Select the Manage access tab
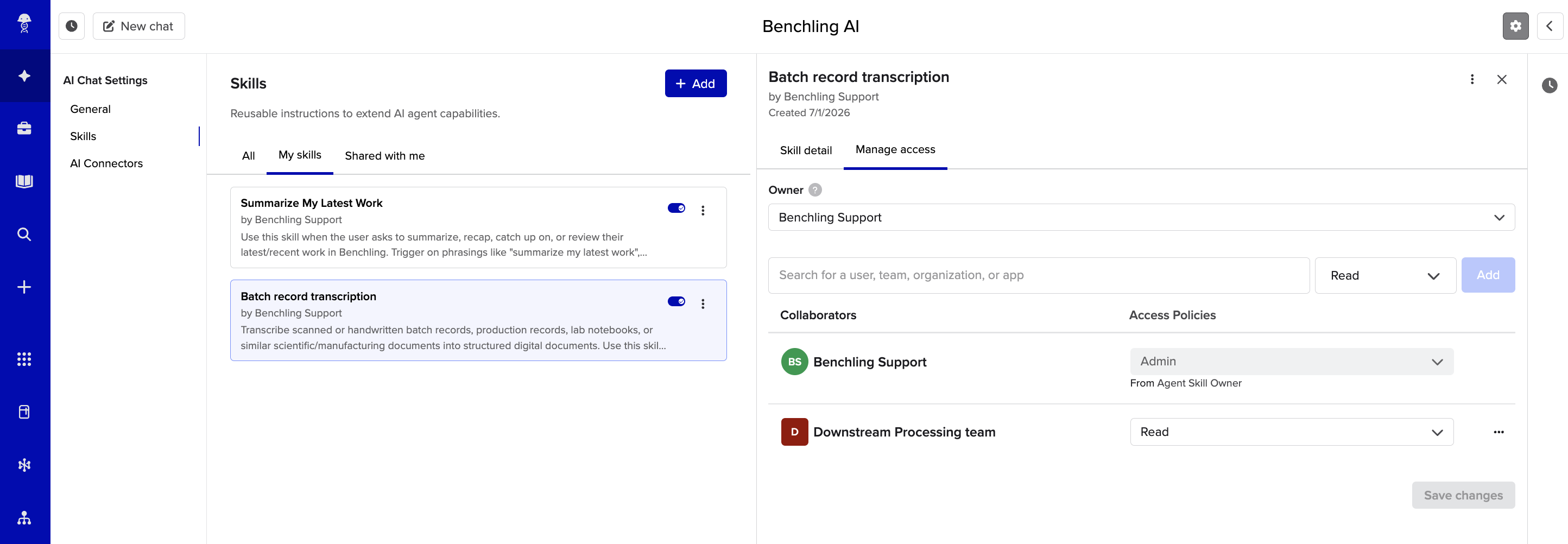This screenshot has width=1568, height=544. [x=895, y=150]
